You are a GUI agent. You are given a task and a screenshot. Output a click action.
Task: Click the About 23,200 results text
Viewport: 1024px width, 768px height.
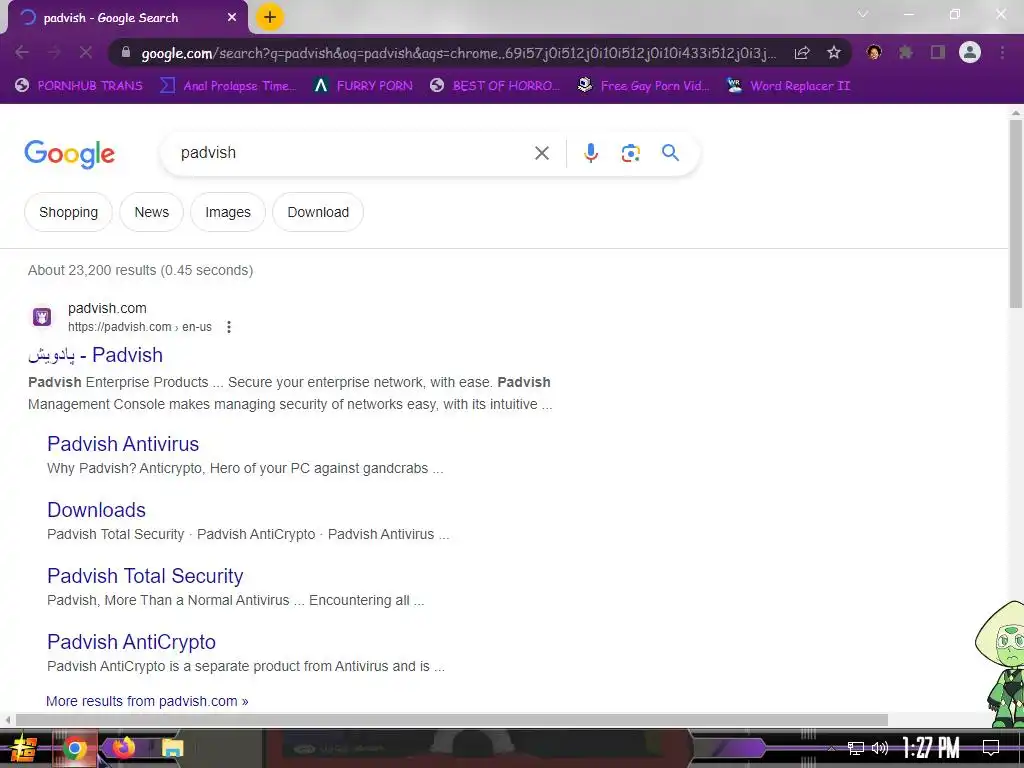point(140,270)
